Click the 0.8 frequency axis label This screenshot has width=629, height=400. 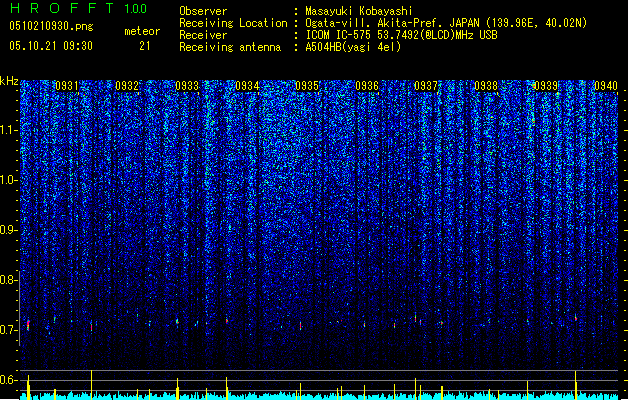pos(8,280)
